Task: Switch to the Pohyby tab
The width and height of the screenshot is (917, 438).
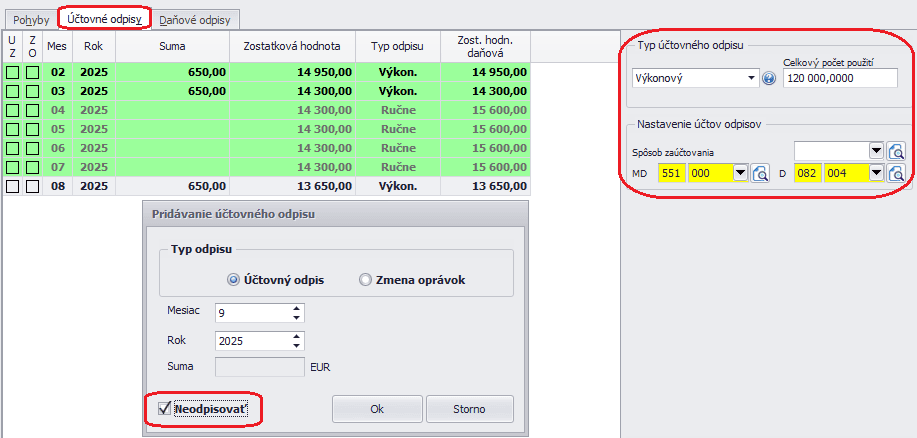Action: (32, 20)
